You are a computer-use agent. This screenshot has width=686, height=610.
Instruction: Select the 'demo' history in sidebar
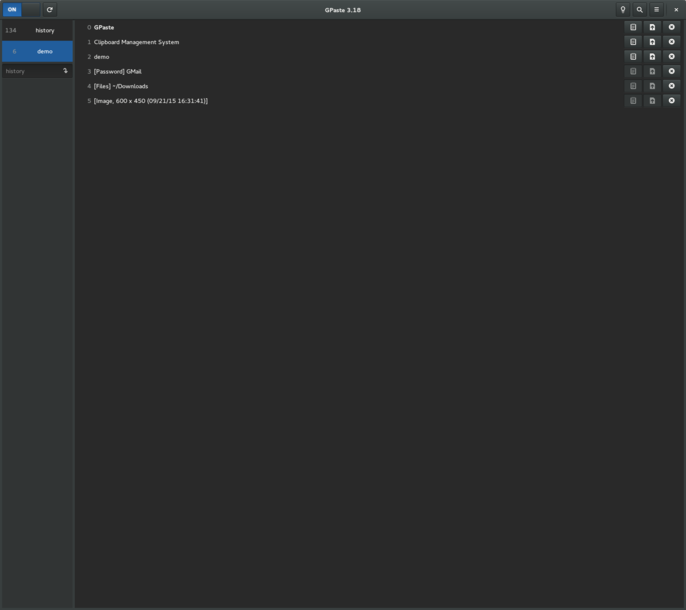(x=37, y=51)
